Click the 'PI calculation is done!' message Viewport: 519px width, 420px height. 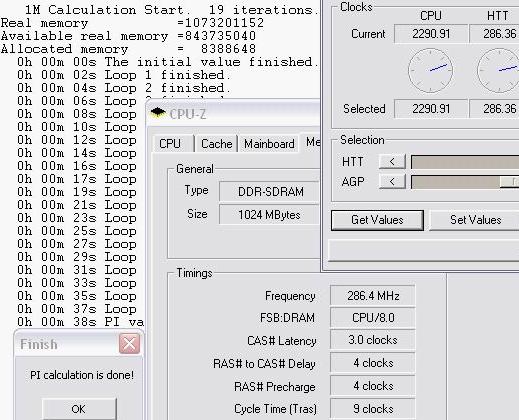pos(82,375)
